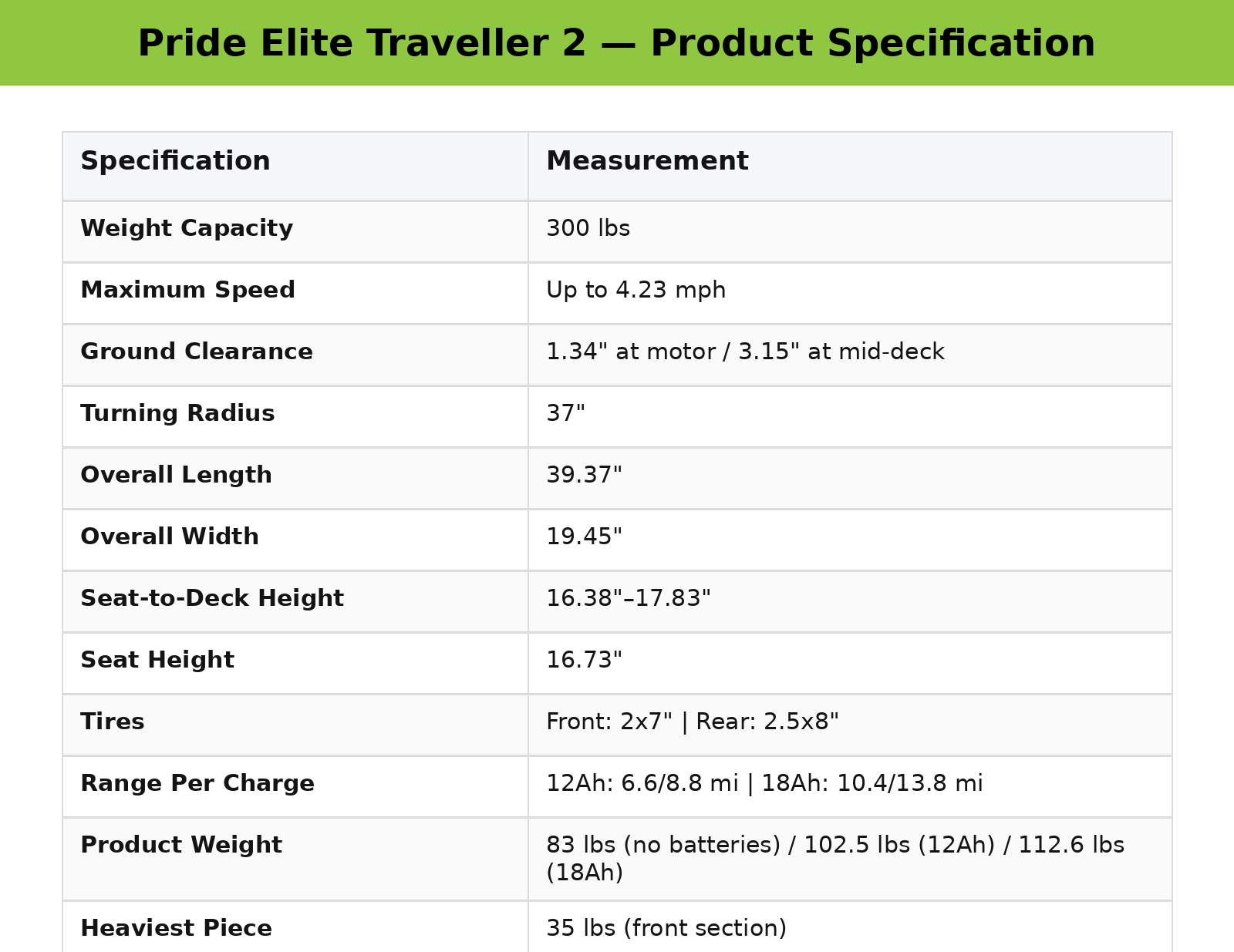
Task: Click the Pride Elite Traveller 2 page title
Action: 616,43
